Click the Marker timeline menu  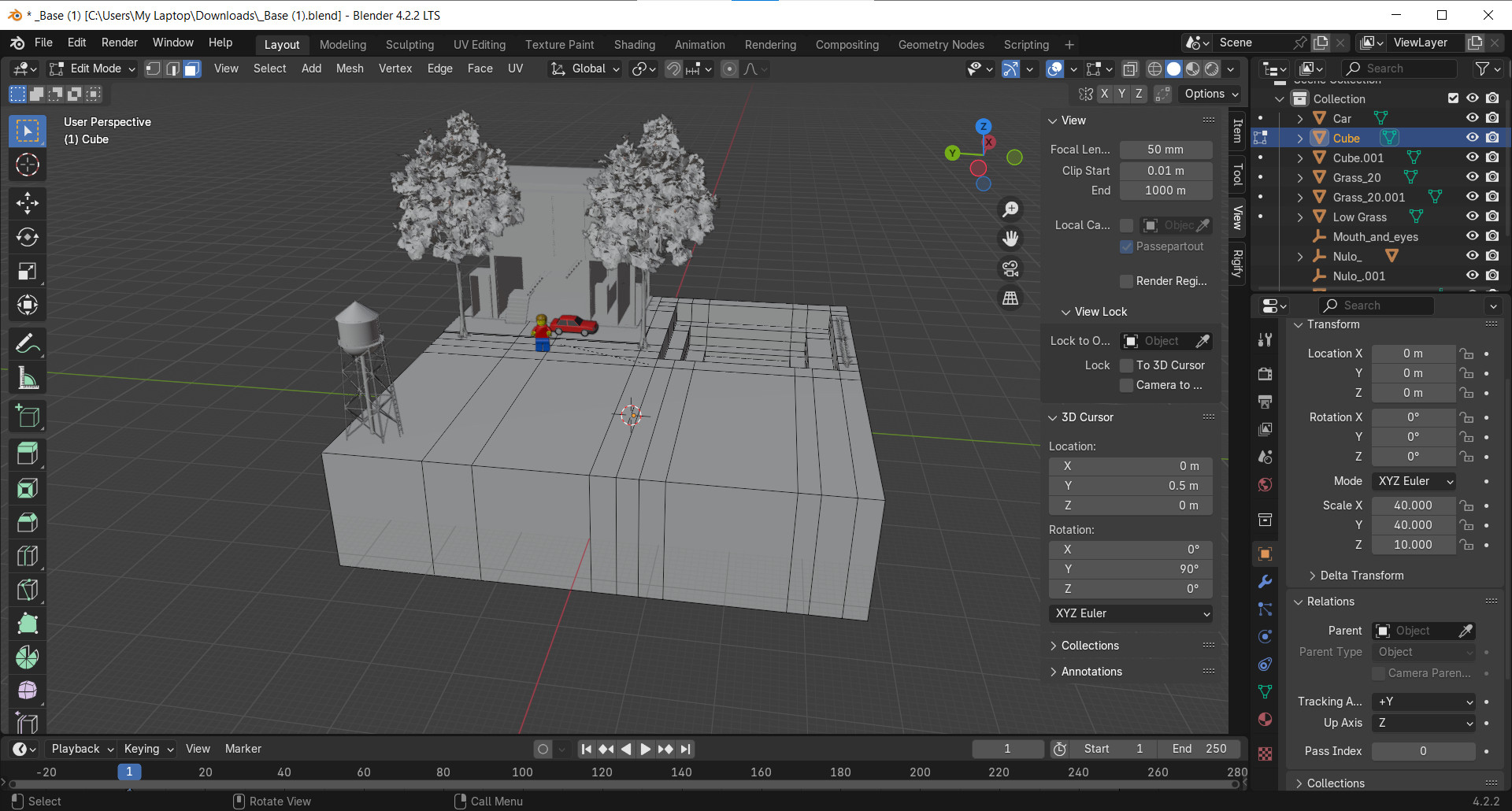click(243, 749)
